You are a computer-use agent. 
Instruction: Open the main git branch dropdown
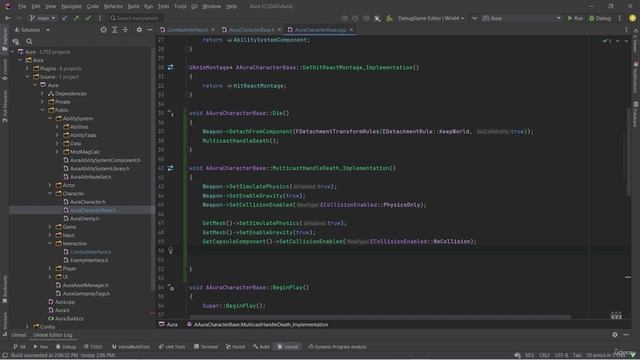[x=42, y=18]
